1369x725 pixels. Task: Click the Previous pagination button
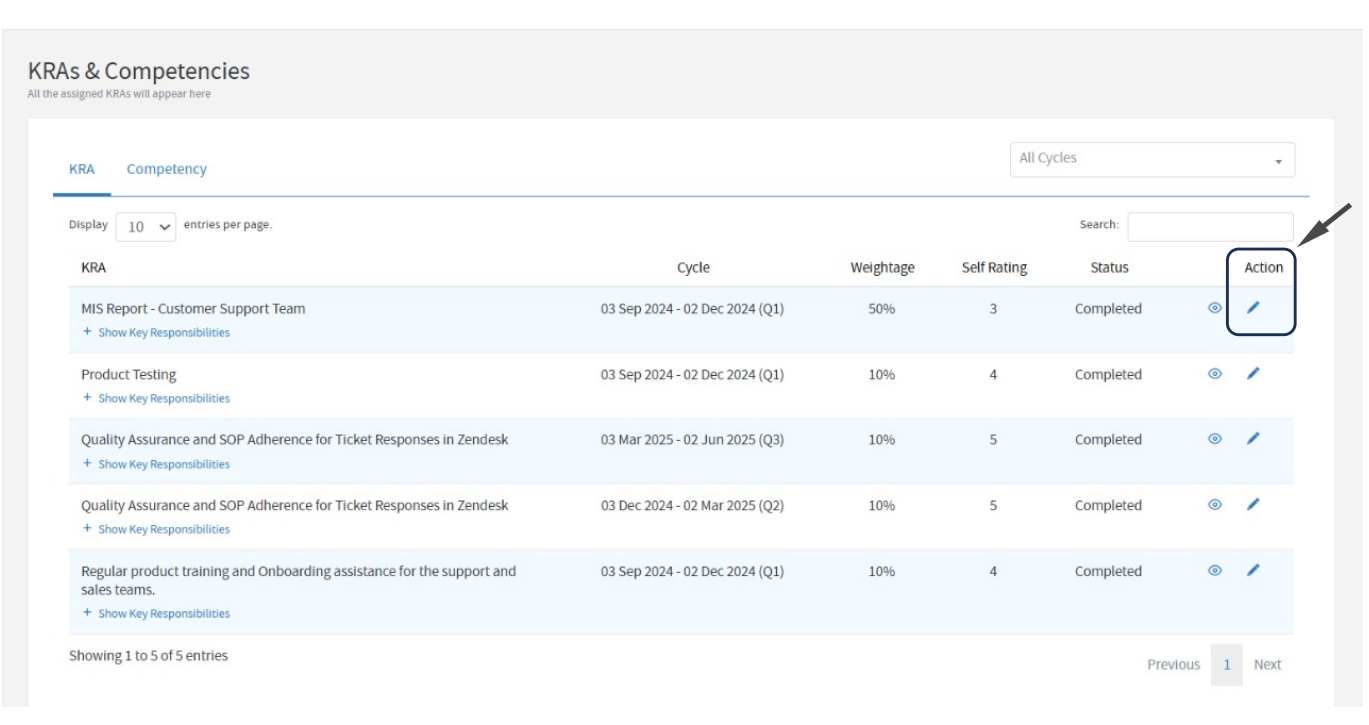click(x=1173, y=665)
